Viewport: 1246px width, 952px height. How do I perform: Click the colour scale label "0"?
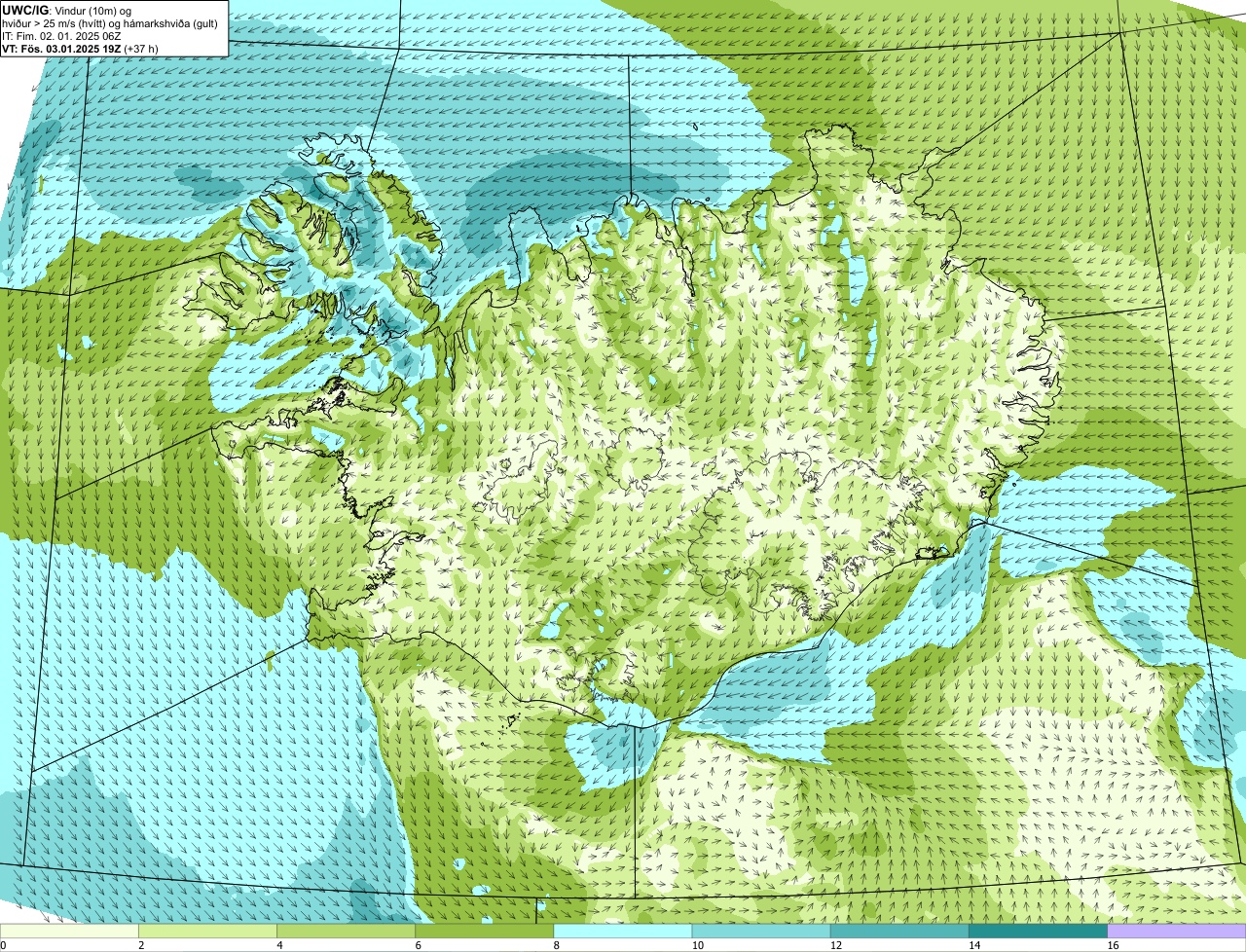tap(3, 945)
